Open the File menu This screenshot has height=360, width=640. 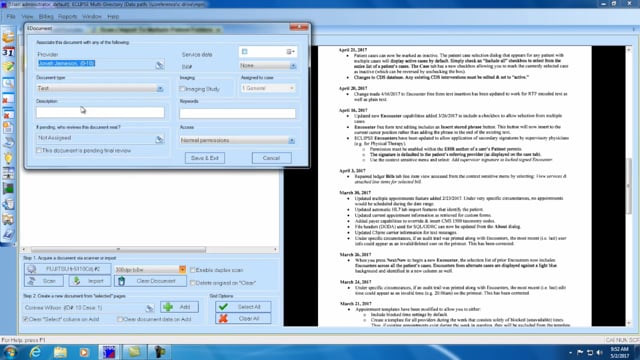pyautogui.click(x=11, y=17)
